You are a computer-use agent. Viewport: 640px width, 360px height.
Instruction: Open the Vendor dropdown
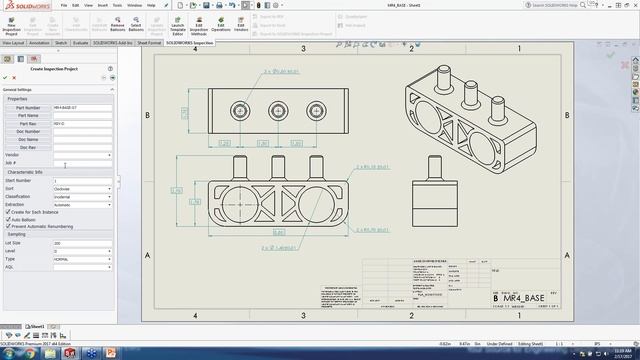pyautogui.click(x=82, y=155)
